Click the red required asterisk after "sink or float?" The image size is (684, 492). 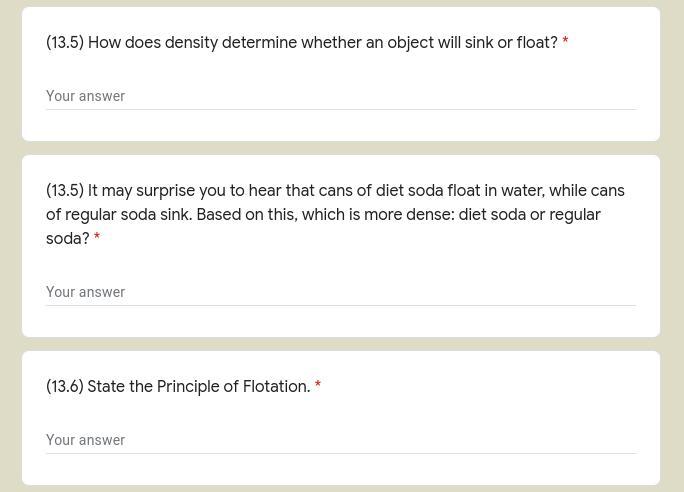(x=565, y=43)
